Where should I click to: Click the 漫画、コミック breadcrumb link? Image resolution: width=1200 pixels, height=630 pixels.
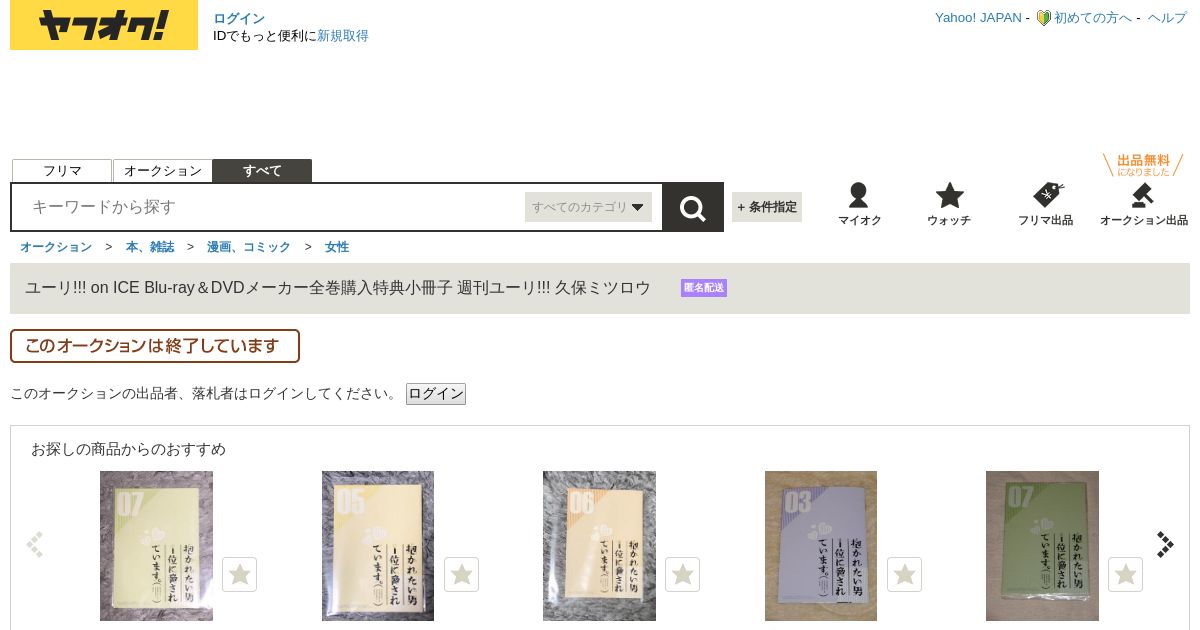249,247
